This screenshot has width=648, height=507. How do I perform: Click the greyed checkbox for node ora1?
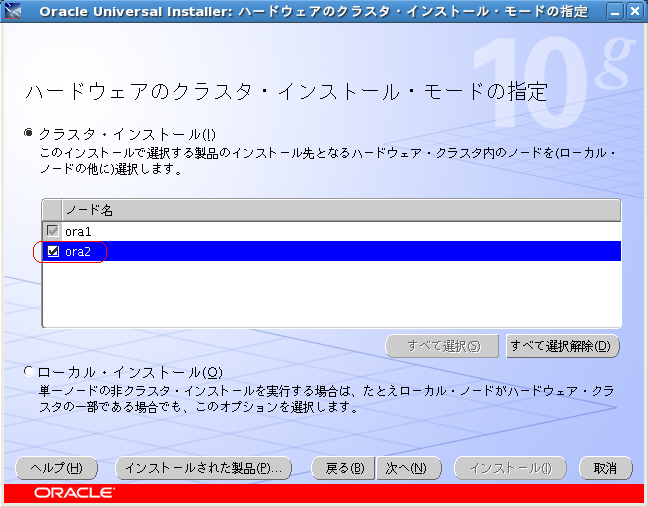pyautogui.click(x=52, y=231)
